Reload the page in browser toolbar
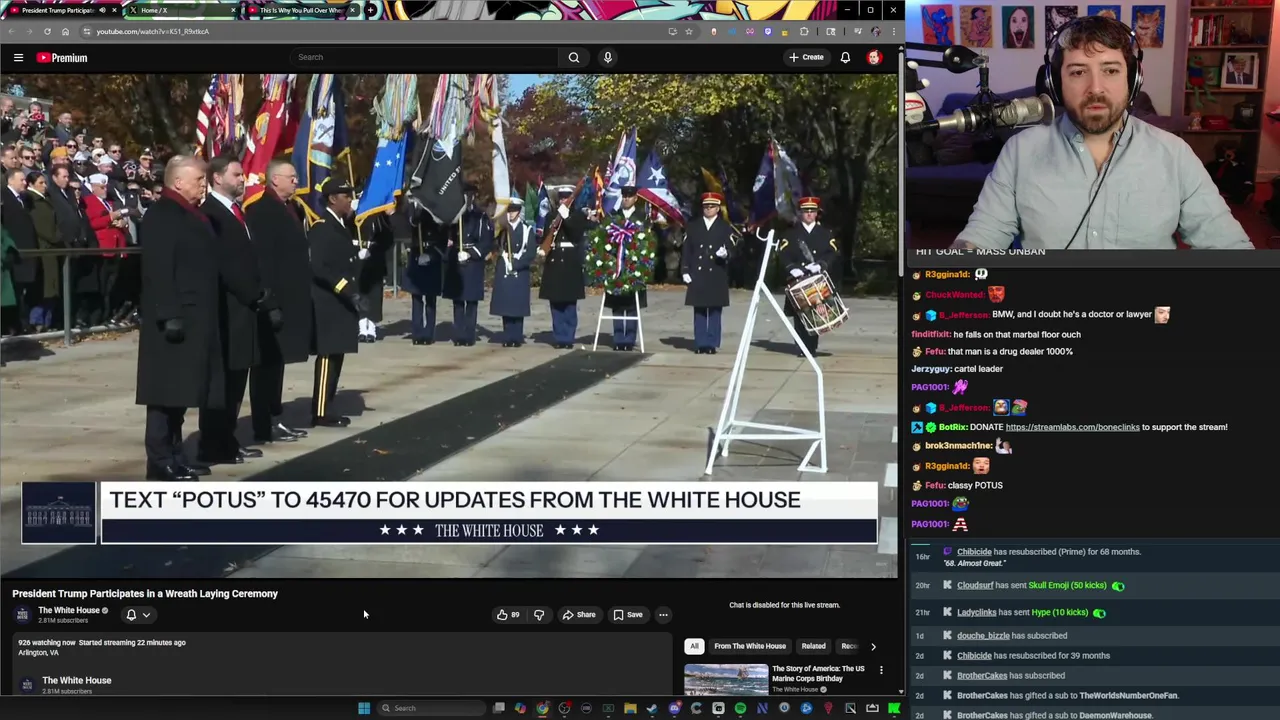 pyautogui.click(x=47, y=31)
